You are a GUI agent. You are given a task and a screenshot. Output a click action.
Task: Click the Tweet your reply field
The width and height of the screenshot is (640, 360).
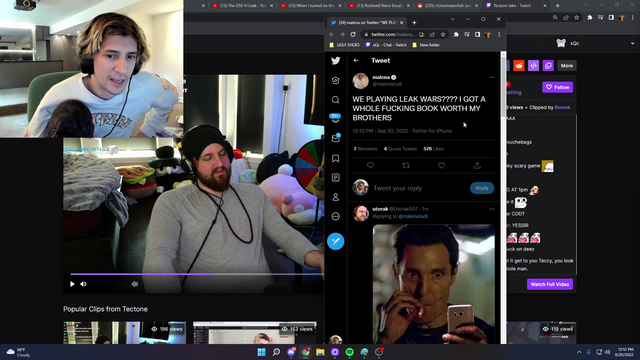pyautogui.click(x=419, y=188)
